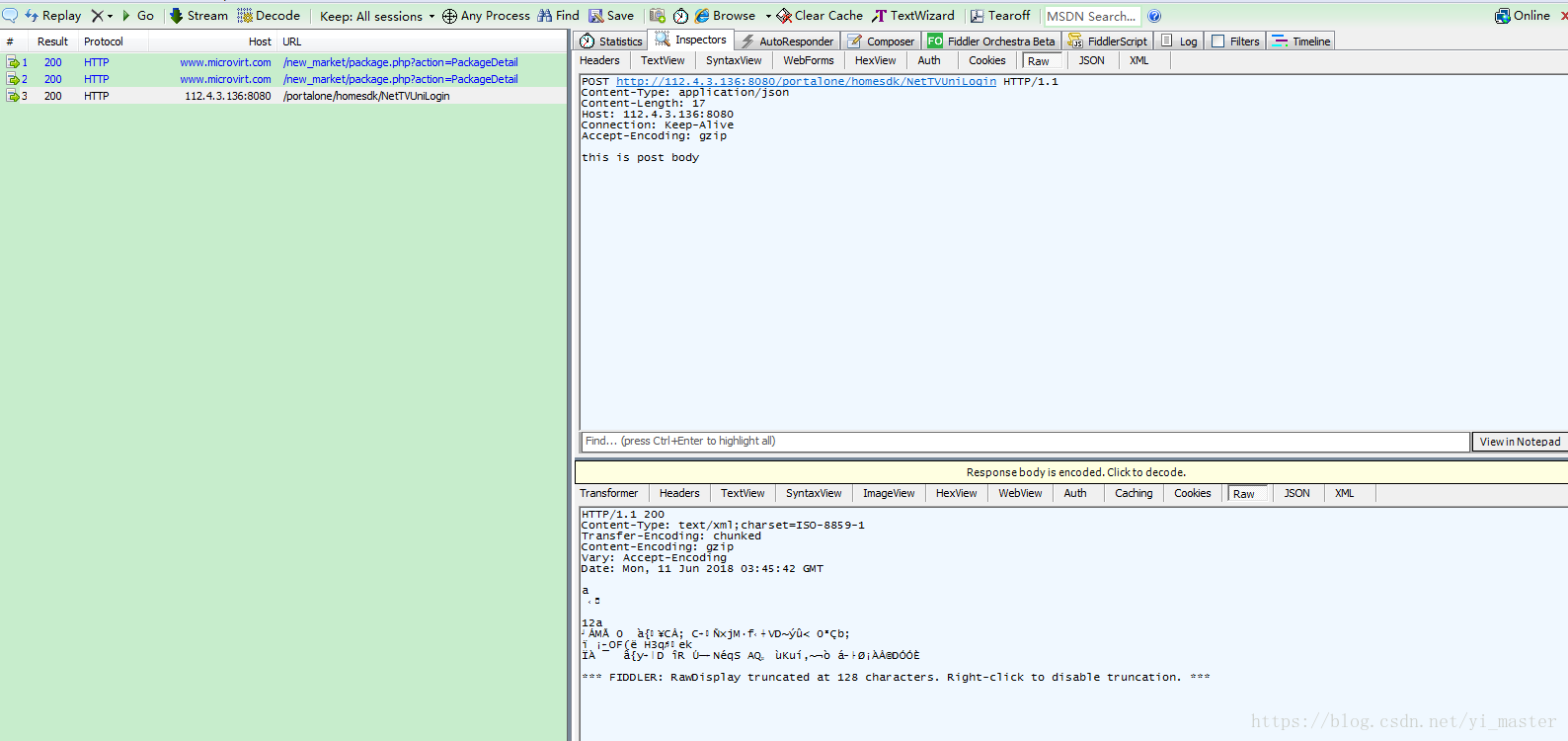Viewport: 1568px width, 741px height.
Task: Toggle Decode for session bodies
Action: pos(269,16)
